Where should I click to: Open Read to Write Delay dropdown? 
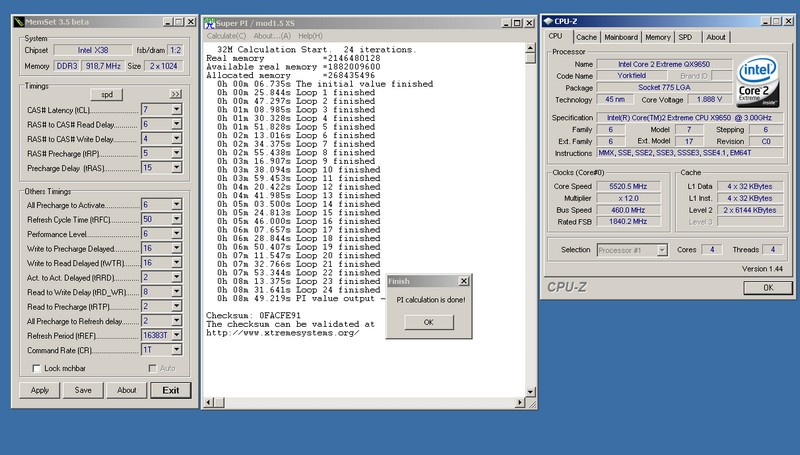[177, 292]
